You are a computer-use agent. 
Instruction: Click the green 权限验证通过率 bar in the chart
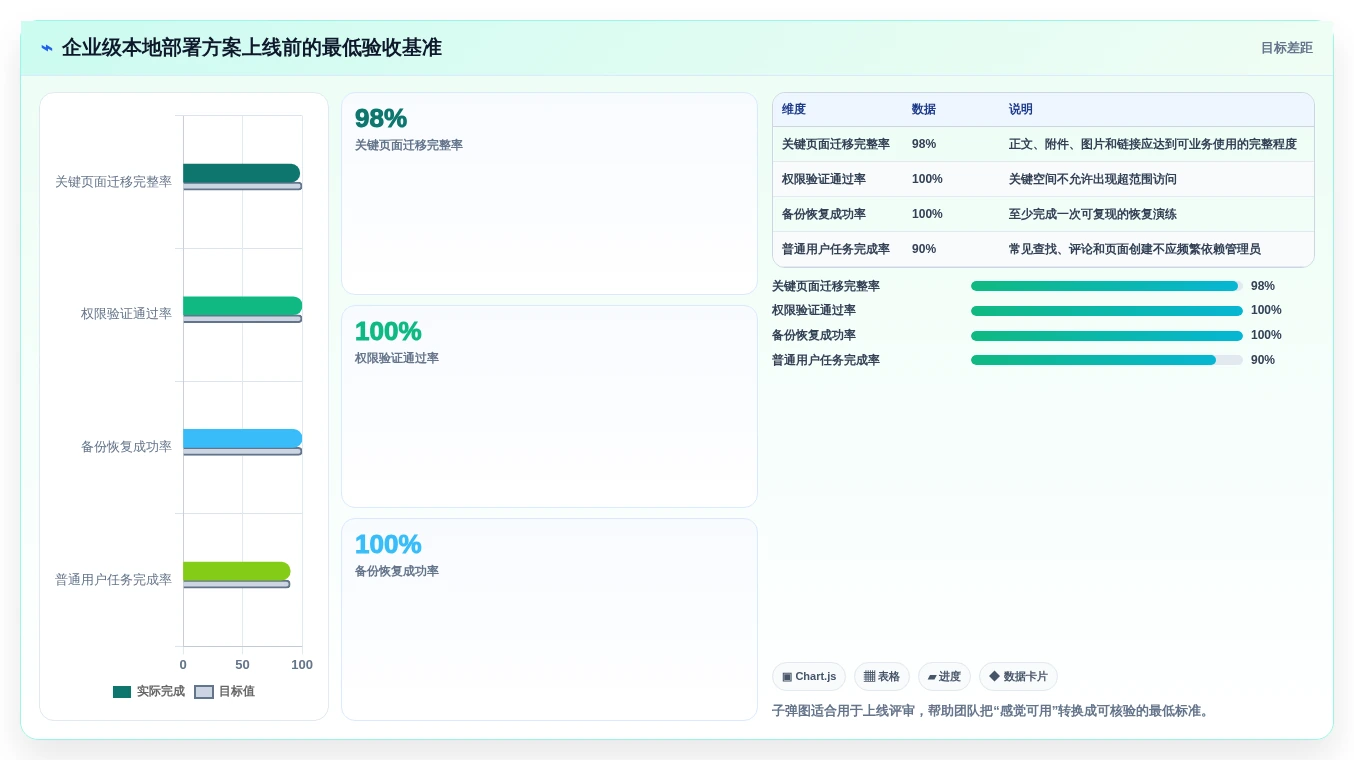(x=242, y=306)
